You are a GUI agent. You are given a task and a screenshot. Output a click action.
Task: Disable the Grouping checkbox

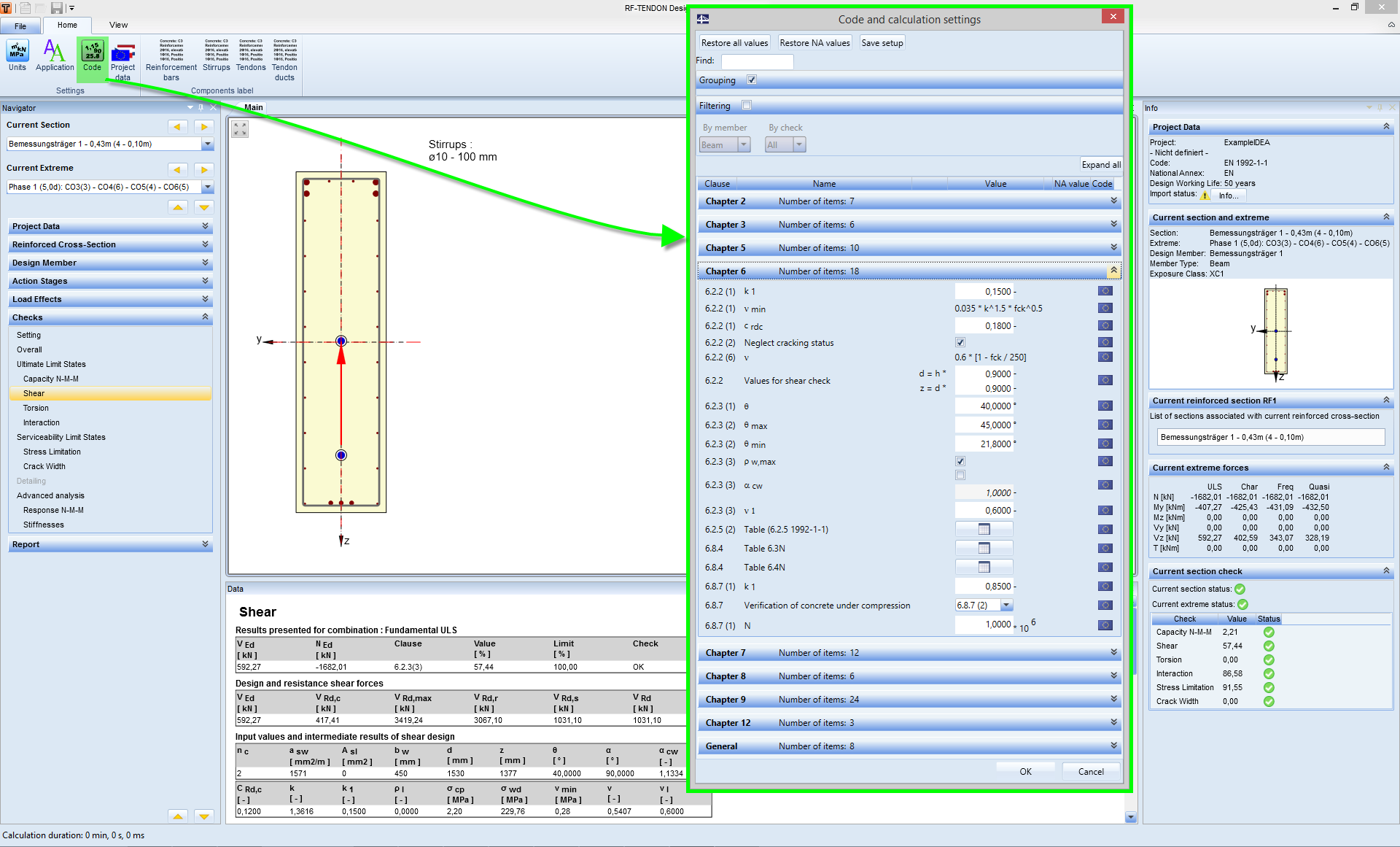coord(752,80)
